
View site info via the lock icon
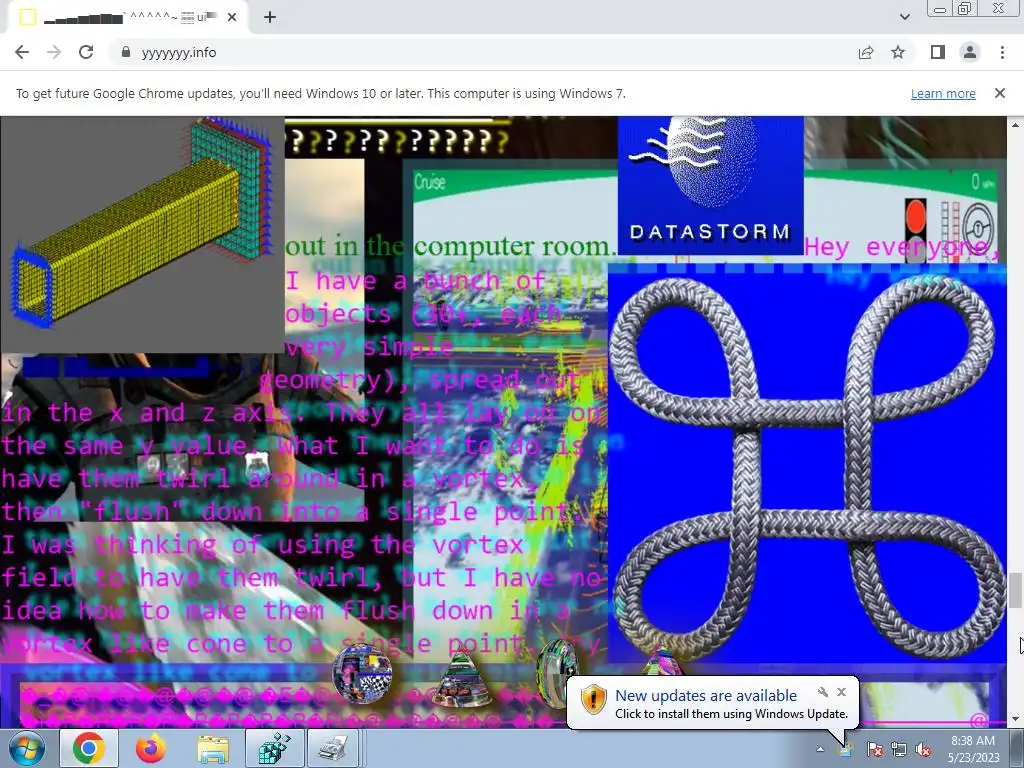pyautogui.click(x=126, y=52)
